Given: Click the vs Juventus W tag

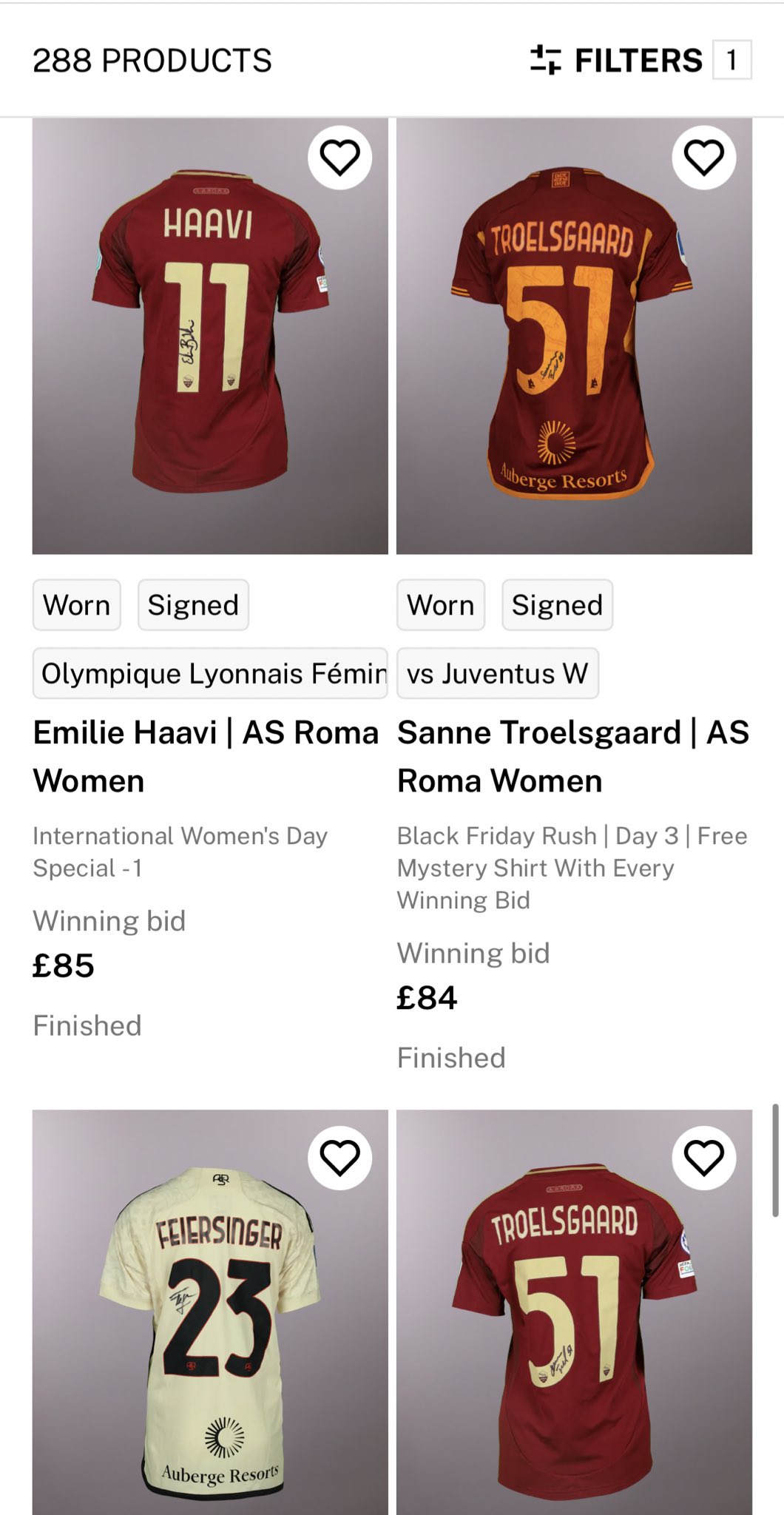Looking at the screenshot, I should 498,674.
